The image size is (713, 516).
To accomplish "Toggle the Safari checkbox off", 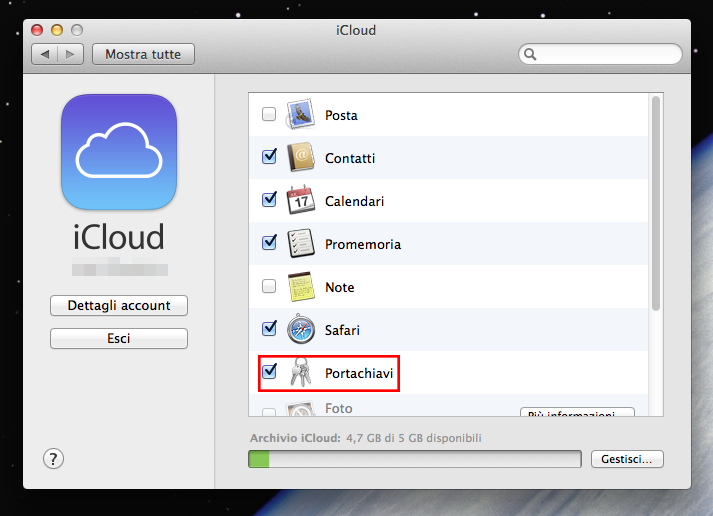I will click(269, 328).
